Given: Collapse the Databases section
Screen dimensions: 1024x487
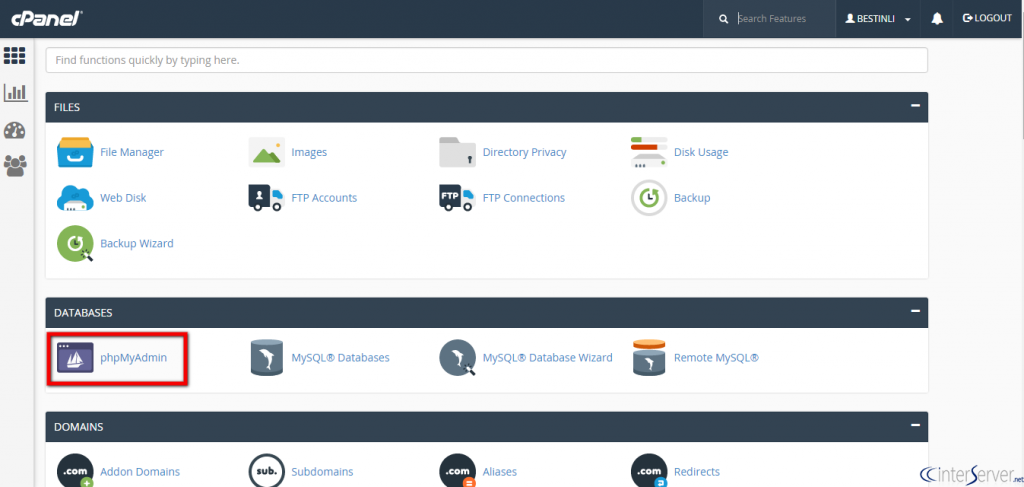Looking at the screenshot, I should 914,312.
